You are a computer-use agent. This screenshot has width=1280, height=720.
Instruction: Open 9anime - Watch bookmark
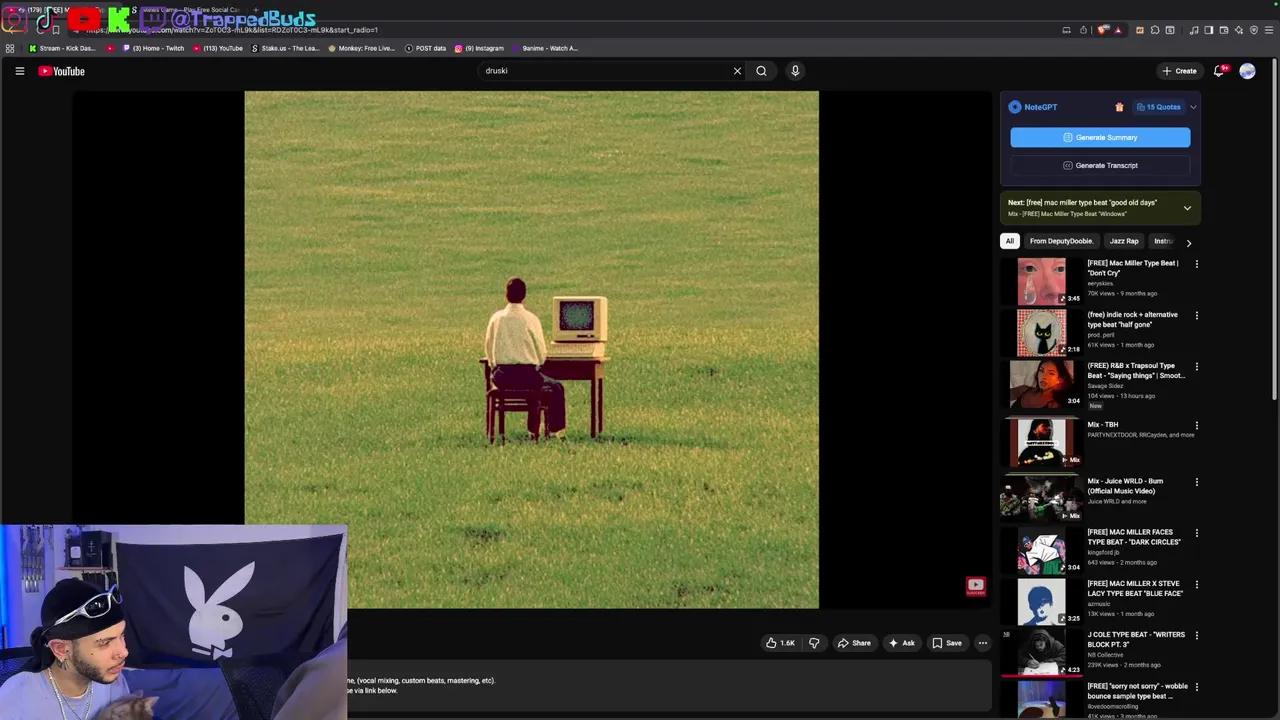coord(545,48)
